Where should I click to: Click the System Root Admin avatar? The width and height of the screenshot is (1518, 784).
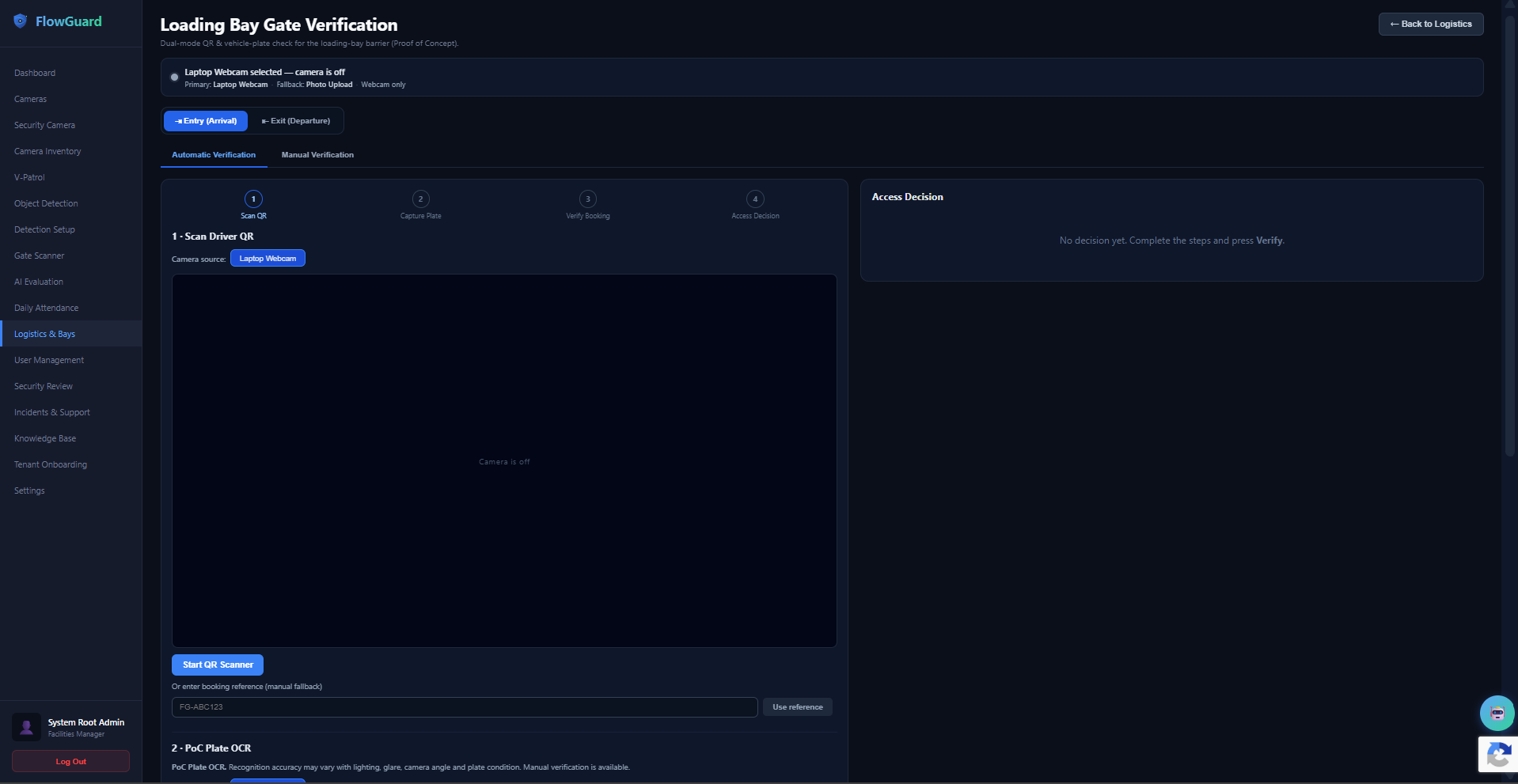coord(26,727)
